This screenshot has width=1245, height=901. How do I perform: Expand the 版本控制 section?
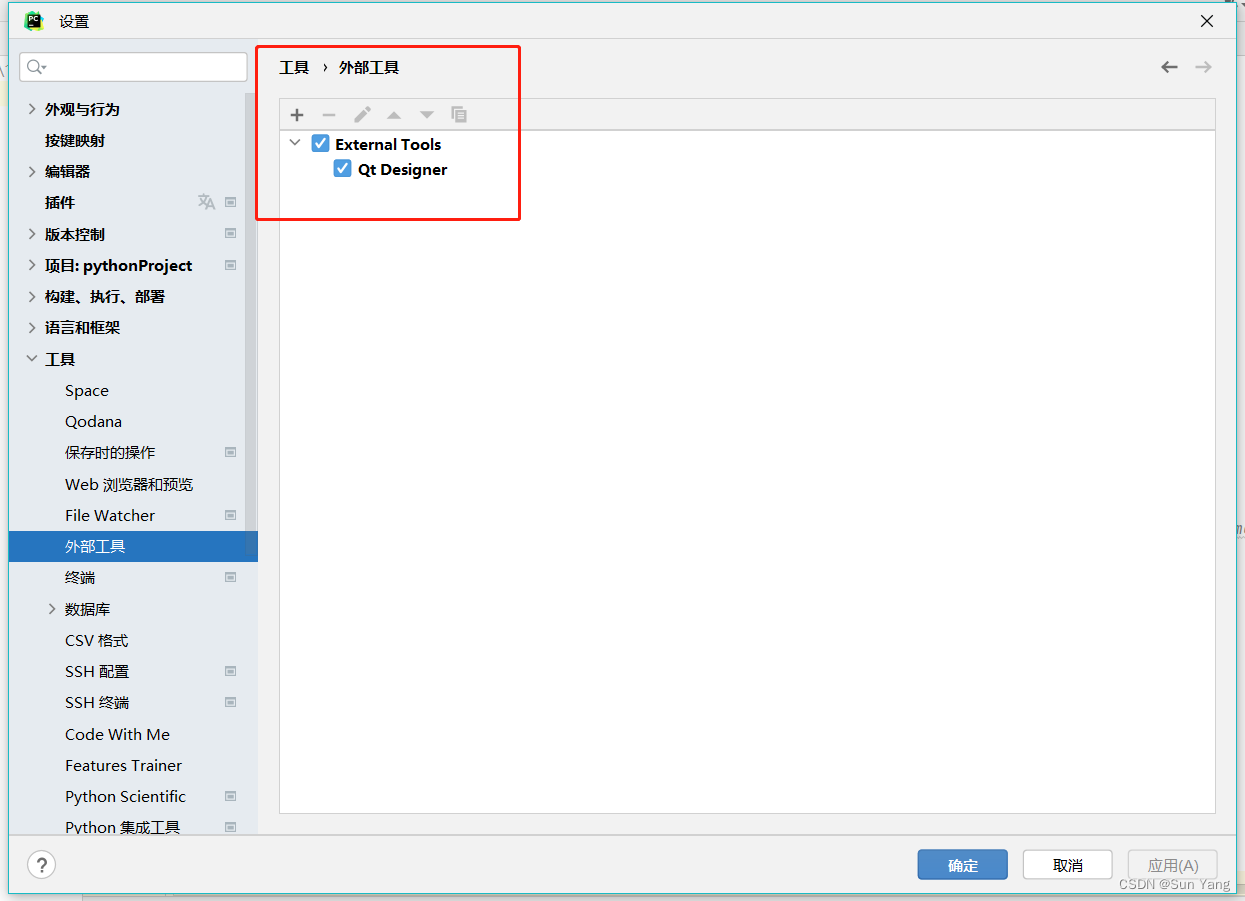32,234
